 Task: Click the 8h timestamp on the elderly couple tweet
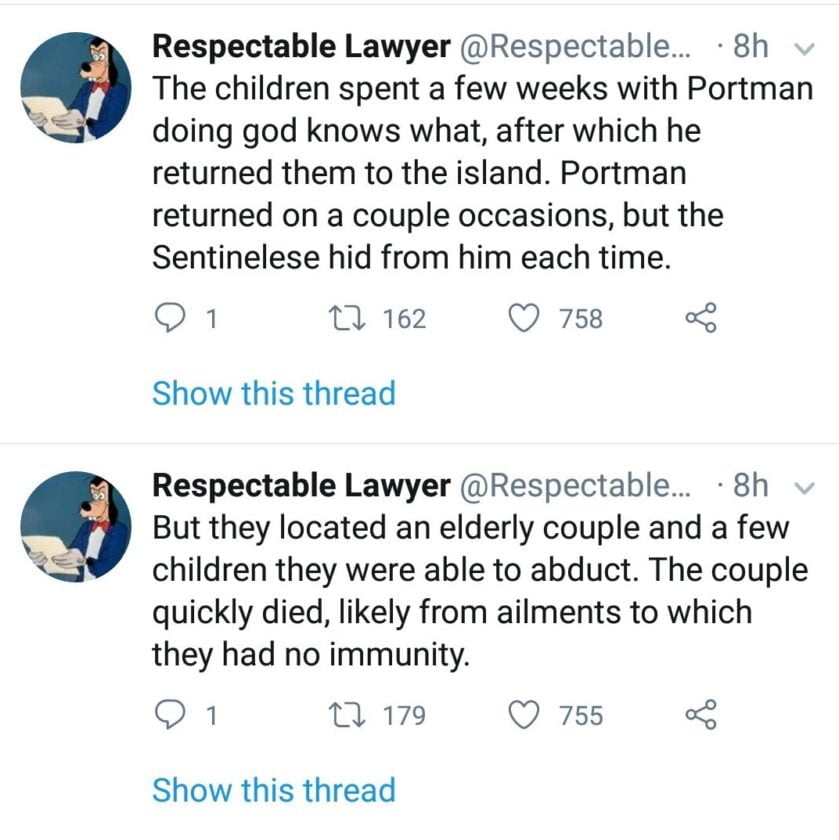point(750,486)
